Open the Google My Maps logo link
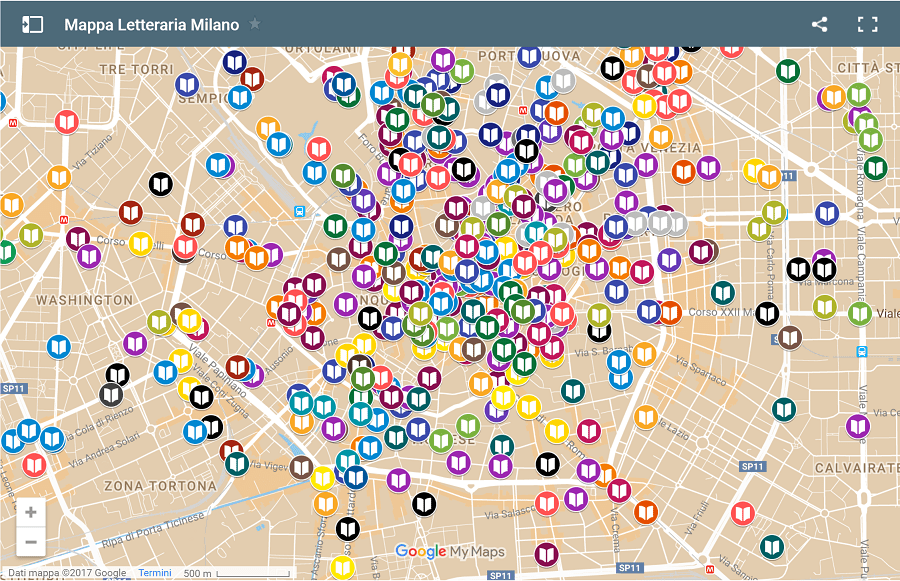900x581 pixels. point(450,552)
